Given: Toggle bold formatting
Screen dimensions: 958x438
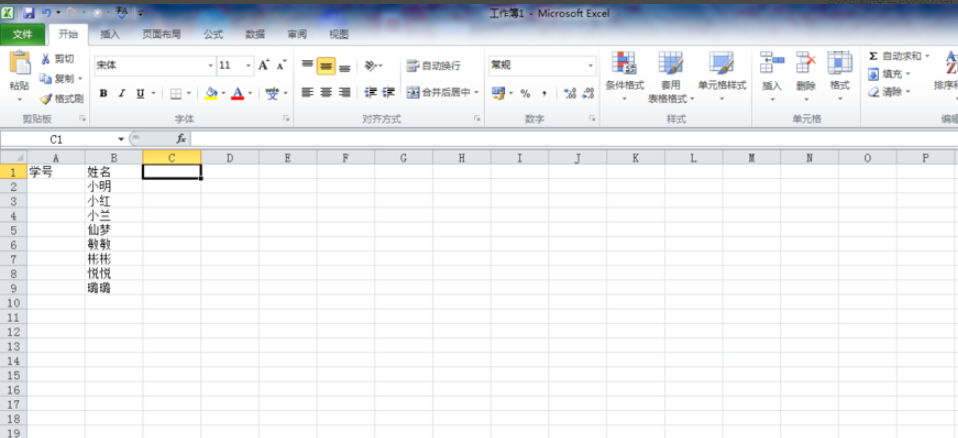Looking at the screenshot, I should [x=103, y=93].
